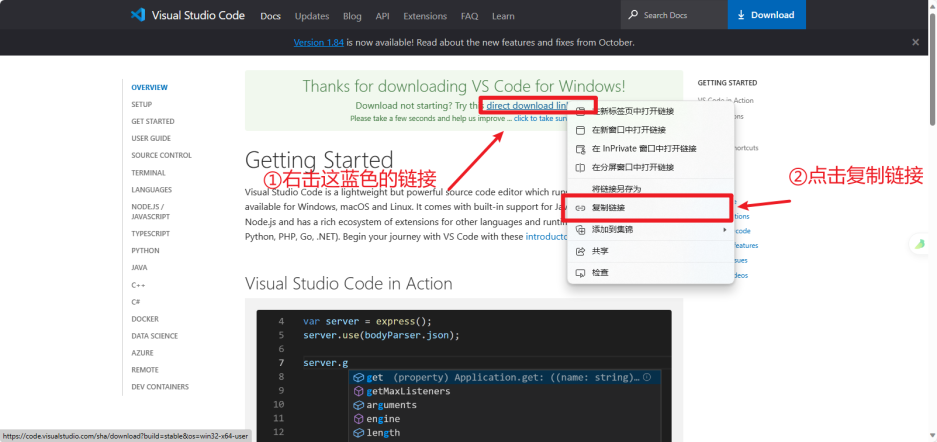This screenshot has width=937, height=442.
Task: Open TERMINAL in the left sidebar
Action: [149, 173]
